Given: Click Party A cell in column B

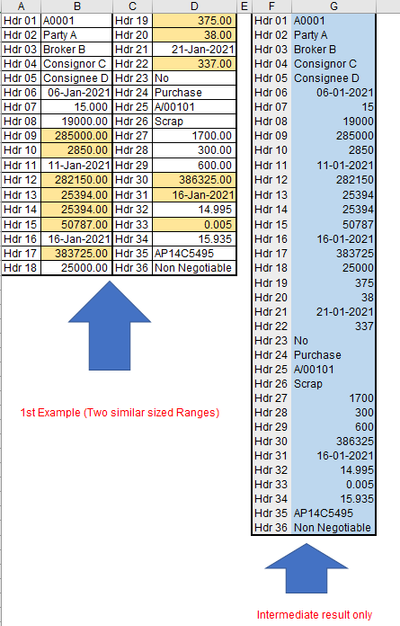Looking at the screenshot, I should pyautogui.click(x=77, y=35).
